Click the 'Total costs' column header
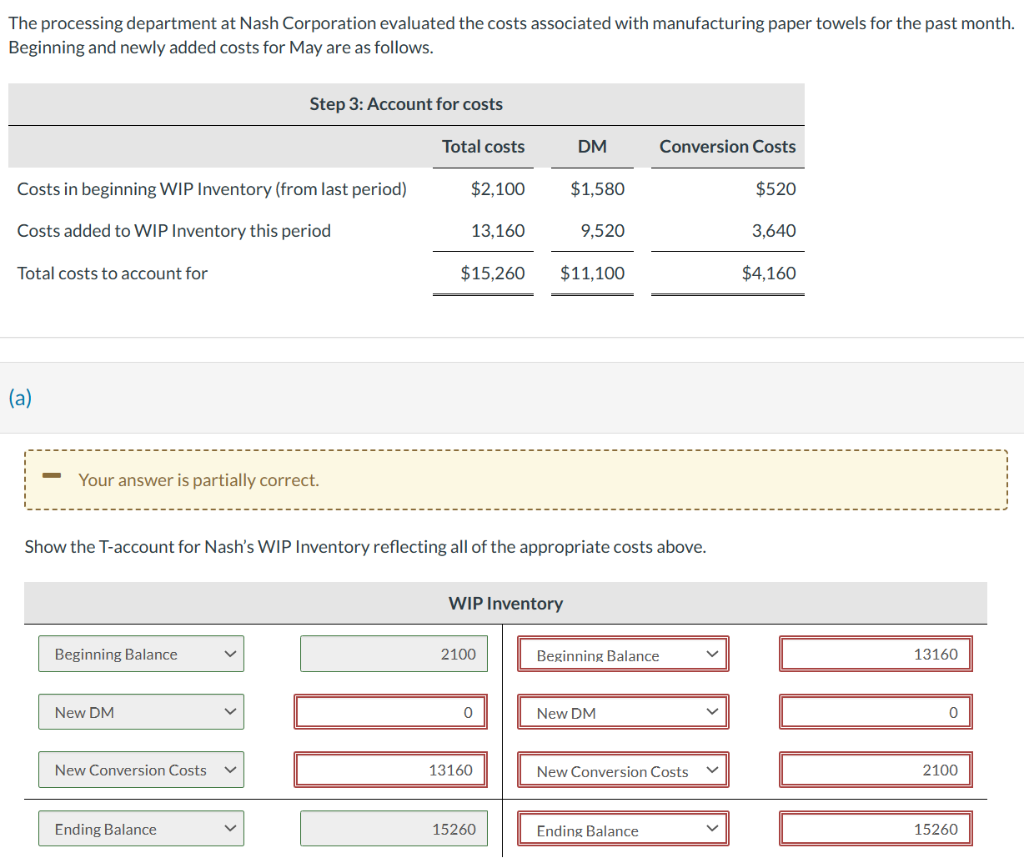This screenshot has height=858, width=1024. click(x=483, y=146)
